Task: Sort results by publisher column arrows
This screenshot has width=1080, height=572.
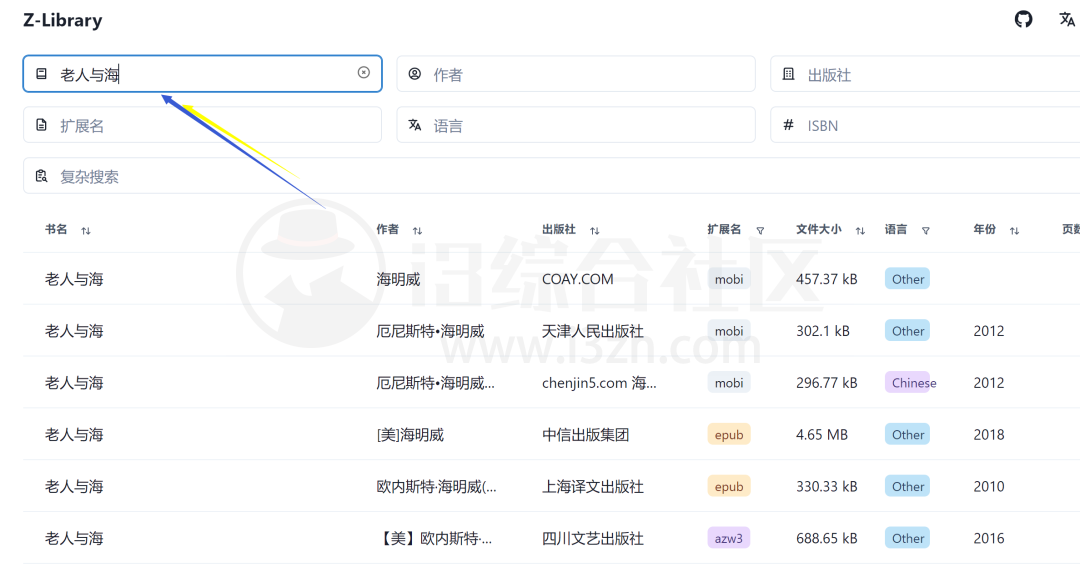Action: (x=595, y=231)
